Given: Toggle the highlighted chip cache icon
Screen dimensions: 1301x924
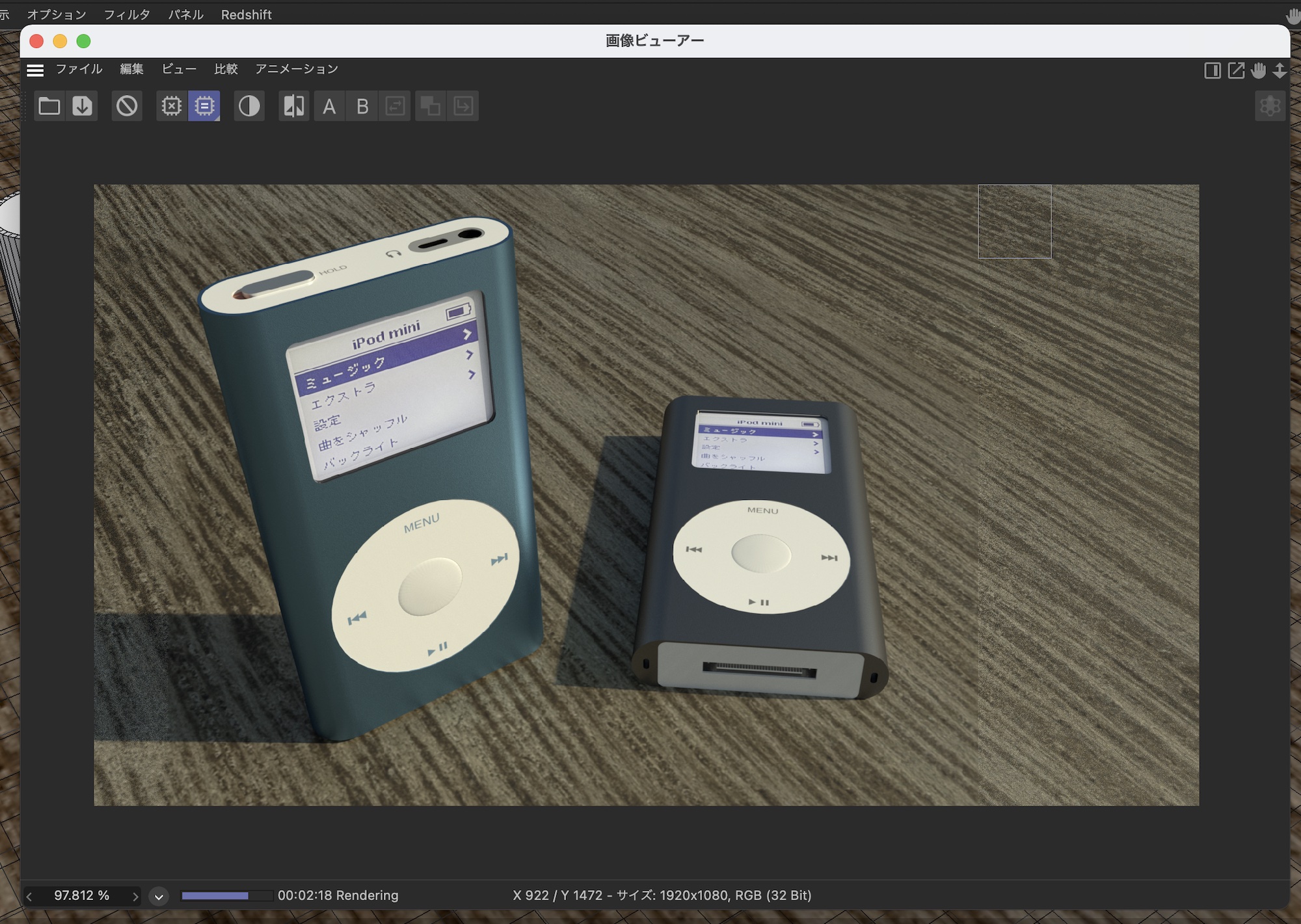Looking at the screenshot, I should coord(204,106).
